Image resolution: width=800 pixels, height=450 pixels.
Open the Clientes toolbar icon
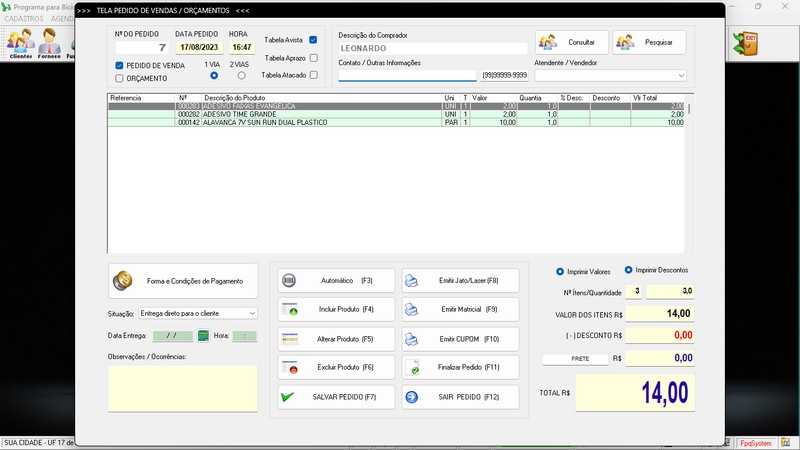20,44
